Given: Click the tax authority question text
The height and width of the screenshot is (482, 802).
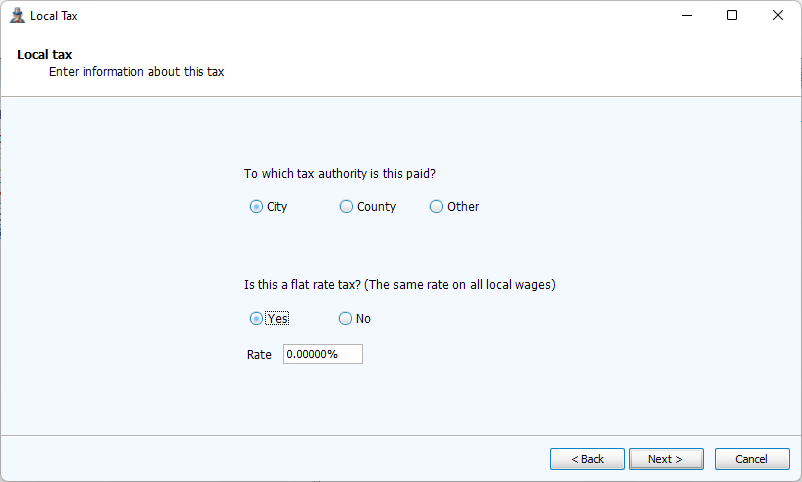Looking at the screenshot, I should coord(340,174).
